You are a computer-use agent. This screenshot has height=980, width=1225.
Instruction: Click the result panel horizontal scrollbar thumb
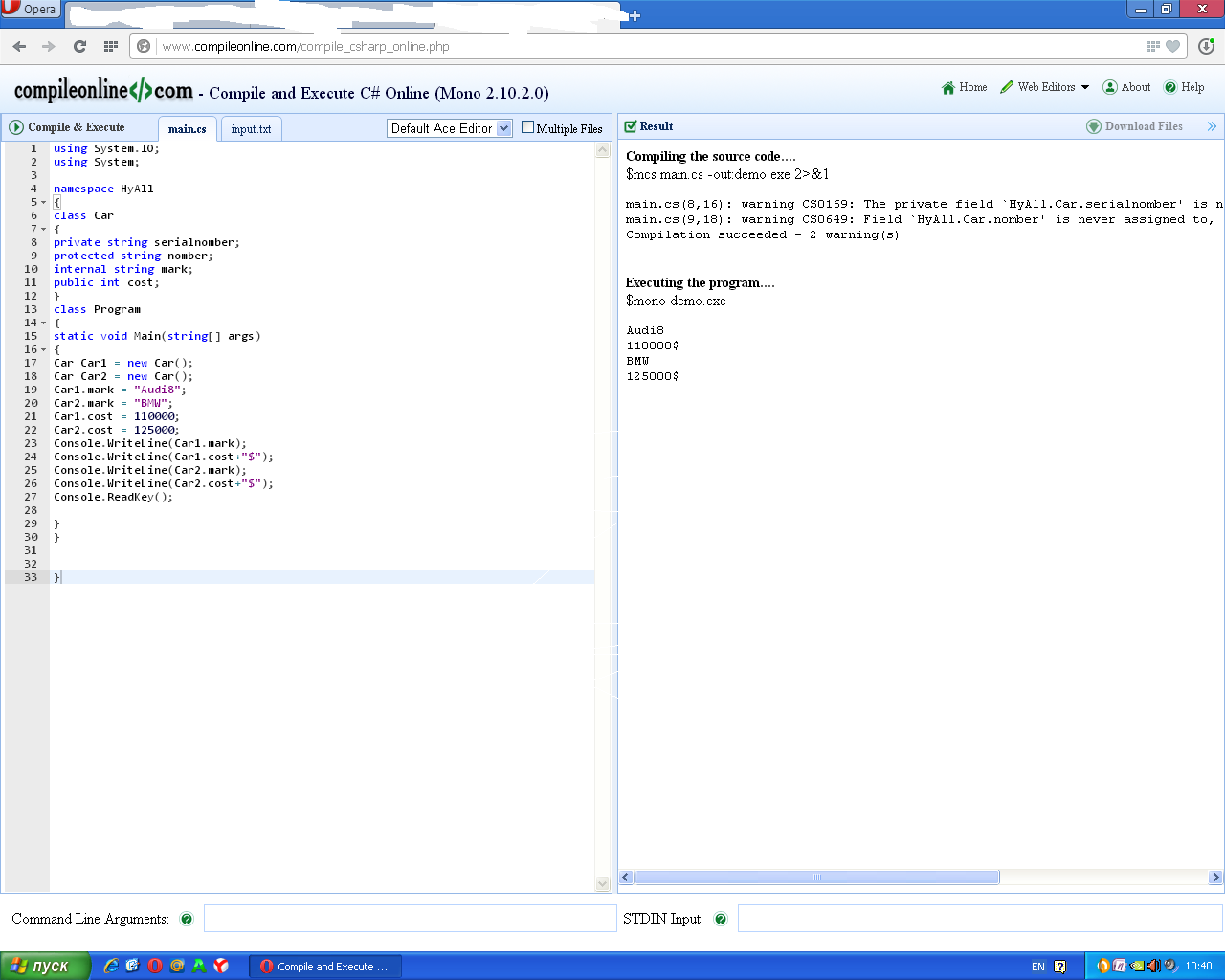click(817, 878)
